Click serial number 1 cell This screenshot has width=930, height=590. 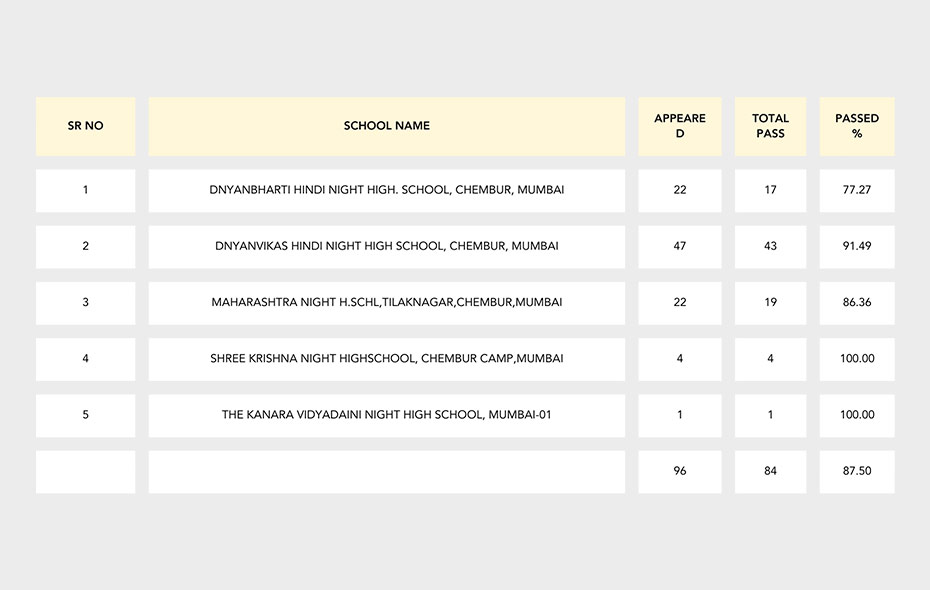click(x=85, y=190)
